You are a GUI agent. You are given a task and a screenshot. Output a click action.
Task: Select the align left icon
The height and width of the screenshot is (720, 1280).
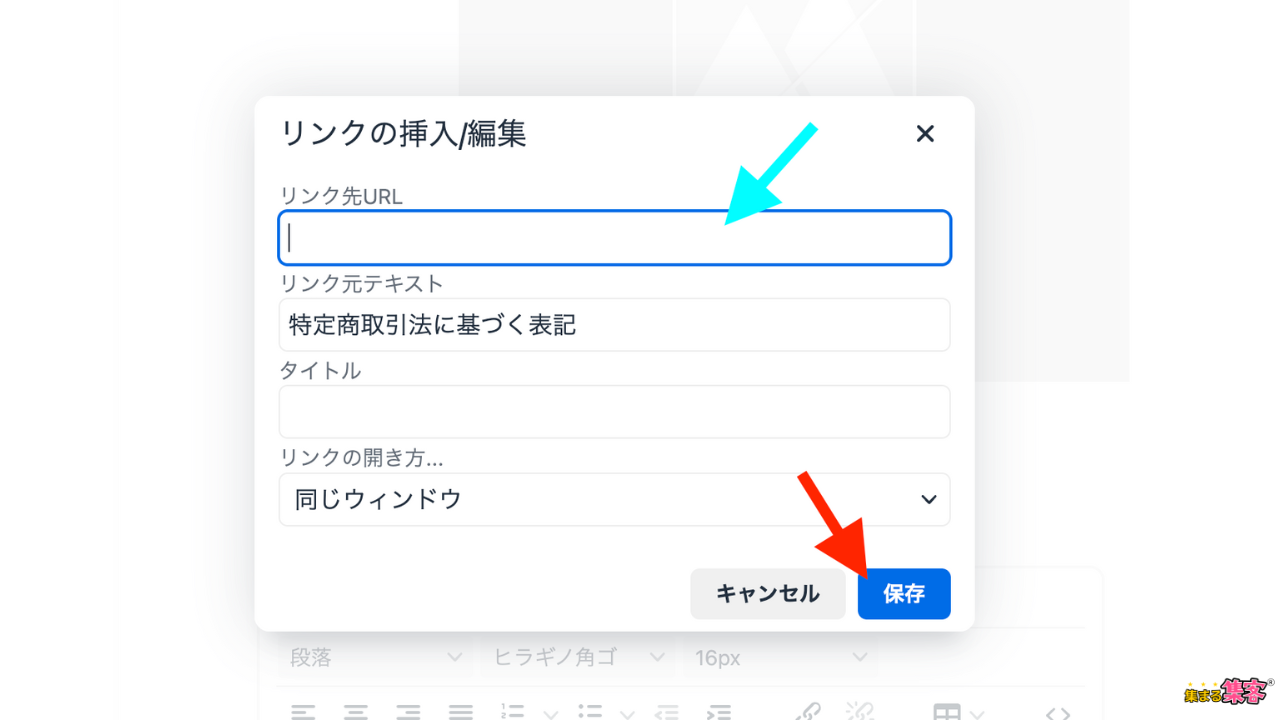303,712
